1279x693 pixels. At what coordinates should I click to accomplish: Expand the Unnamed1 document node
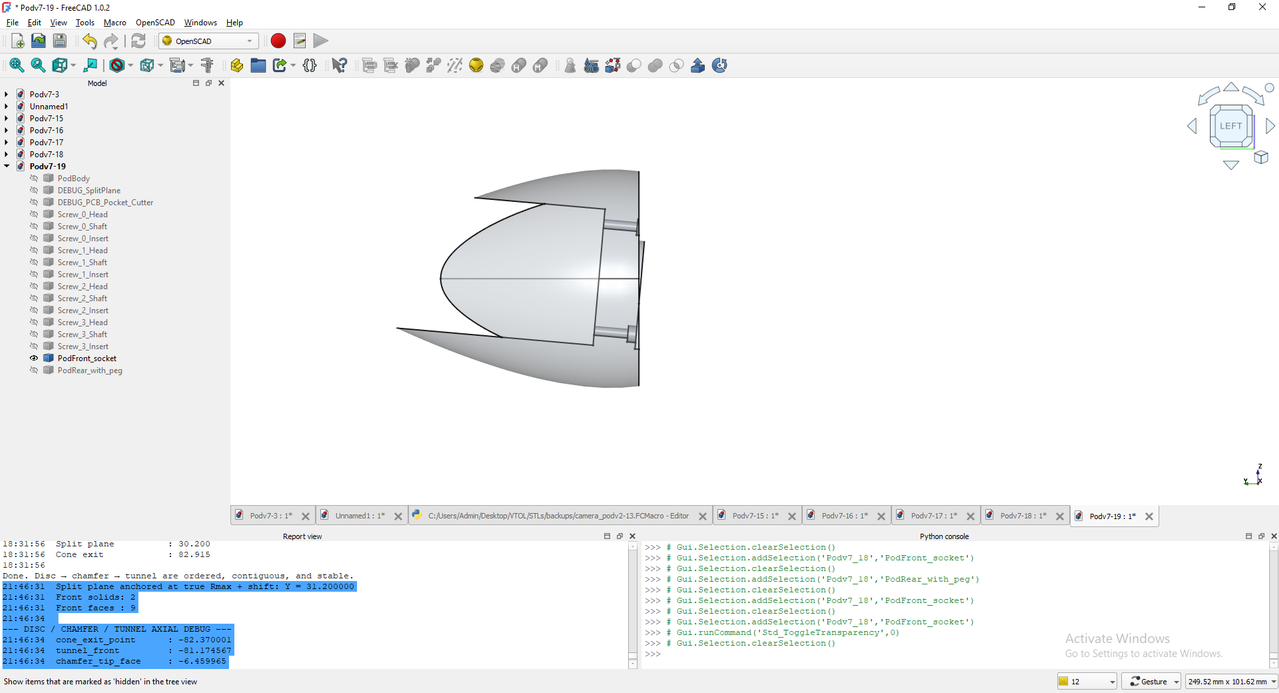coord(7,106)
